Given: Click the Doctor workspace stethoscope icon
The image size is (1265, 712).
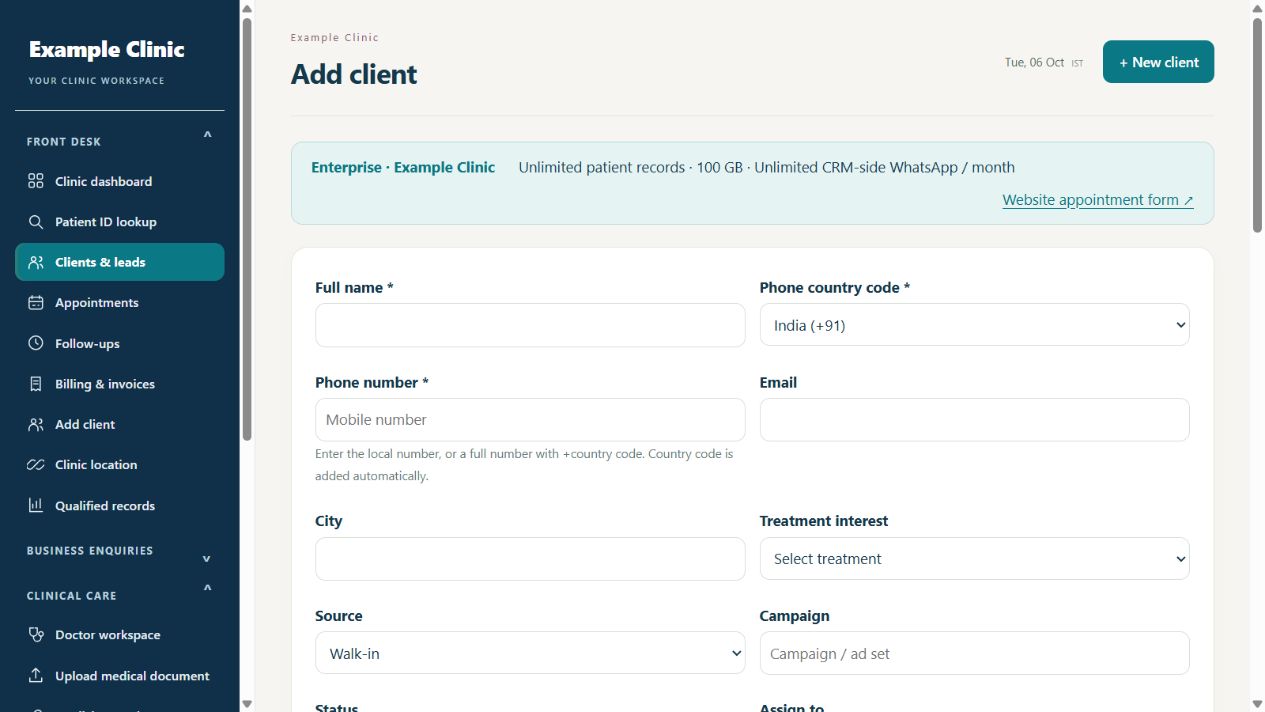Looking at the screenshot, I should (36, 635).
